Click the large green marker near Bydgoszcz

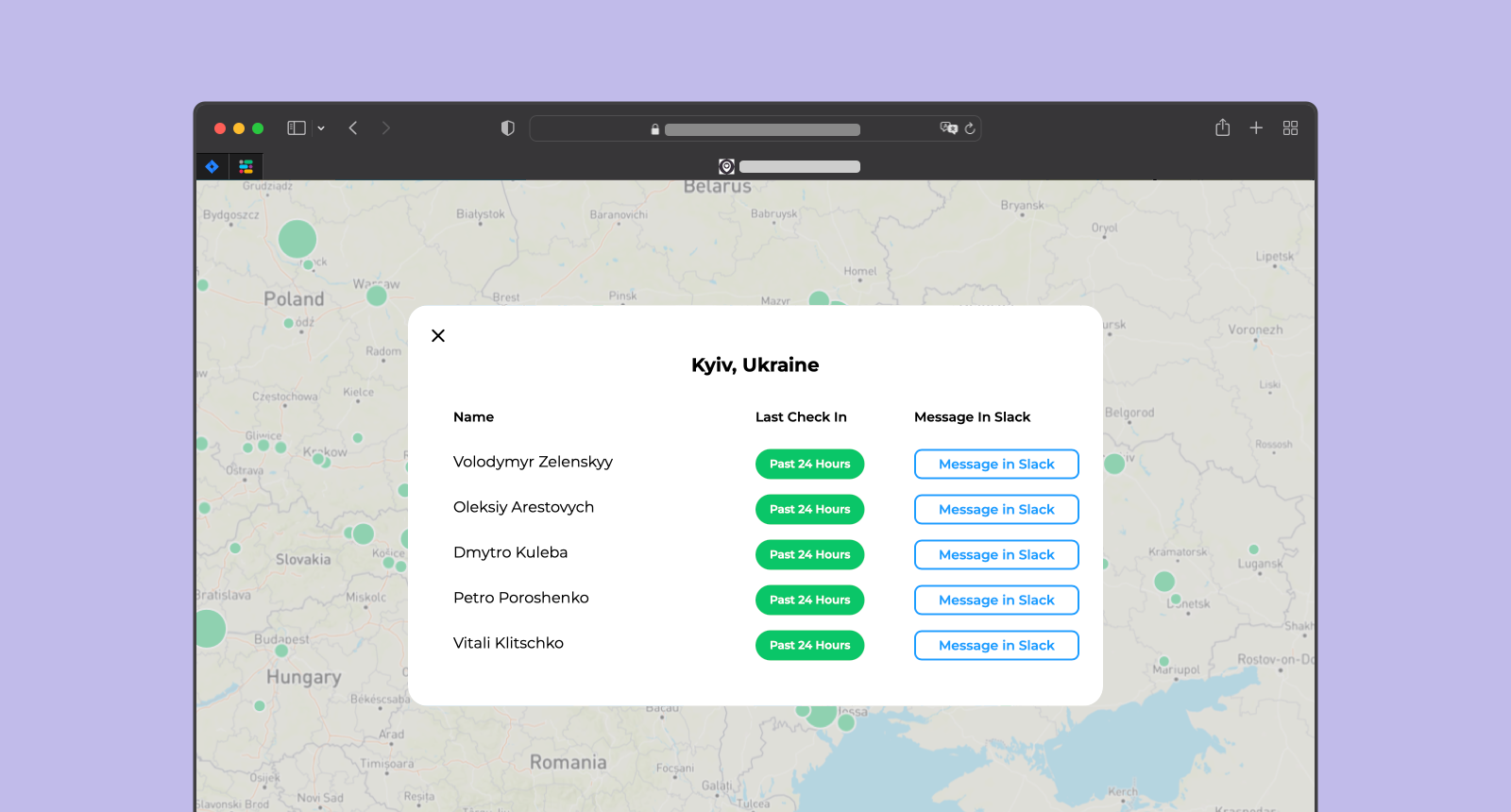pyautogui.click(x=297, y=239)
